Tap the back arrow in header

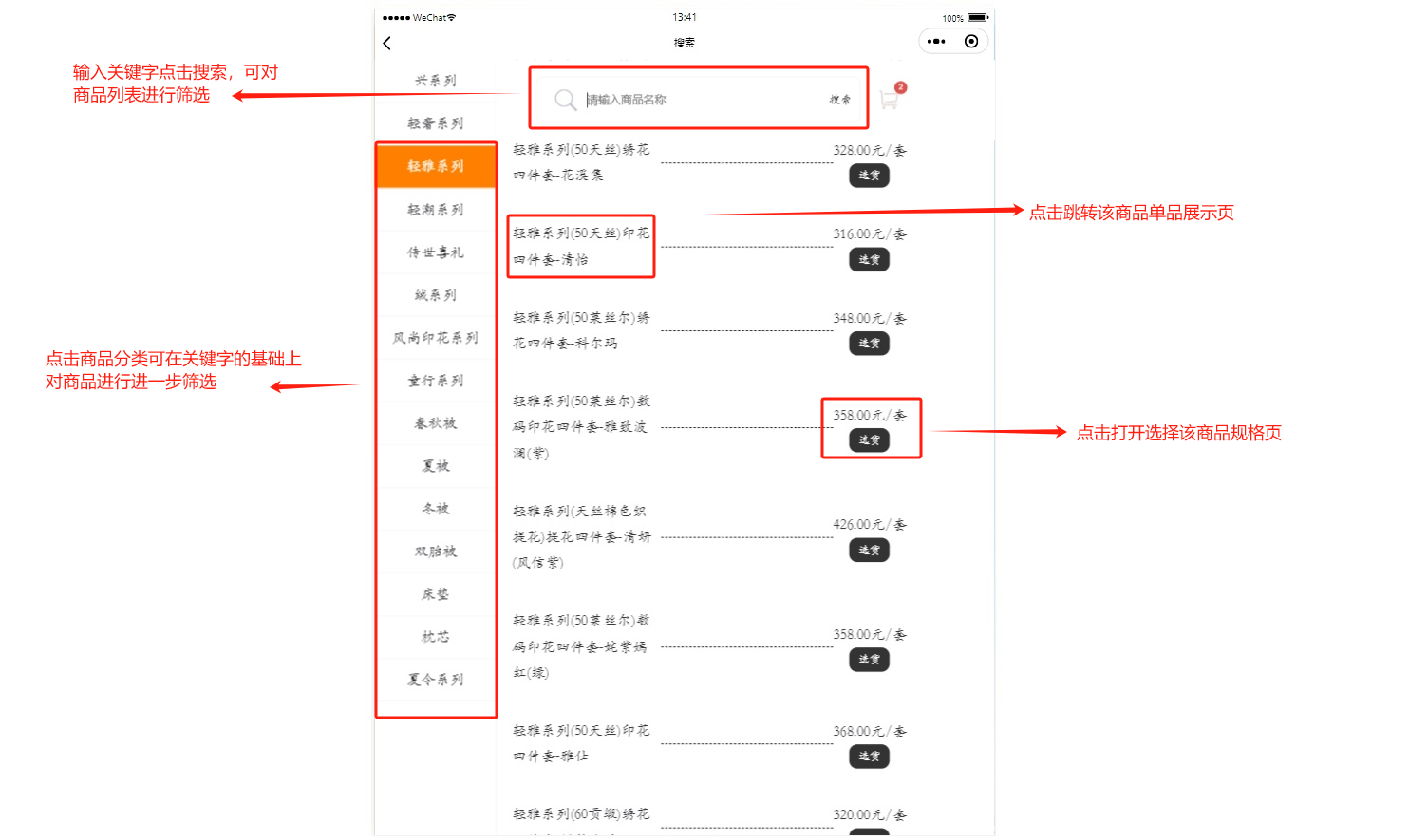point(387,43)
